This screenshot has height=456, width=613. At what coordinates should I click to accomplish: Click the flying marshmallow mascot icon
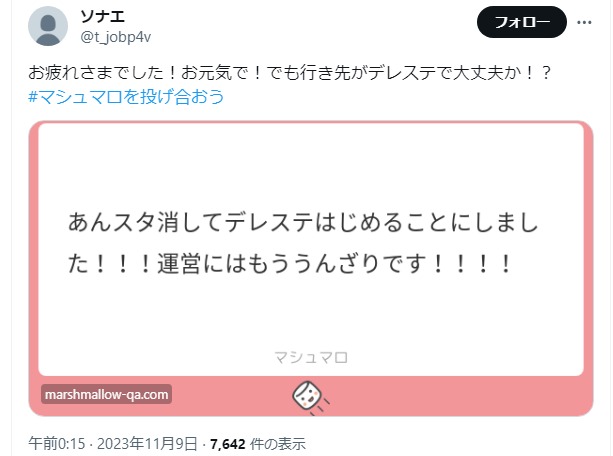coord(310,397)
